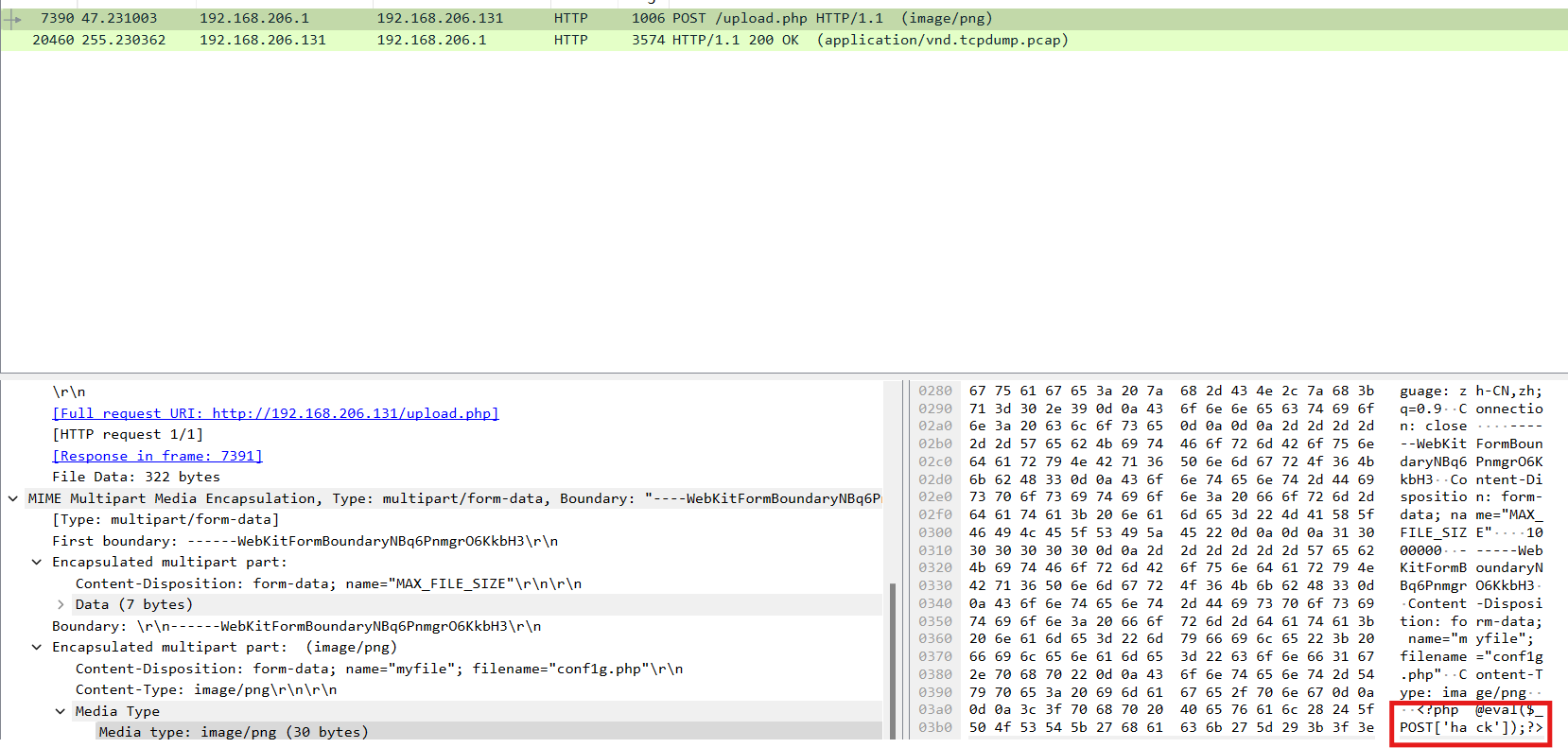Select Media type: image/png (30 bytes) row
This screenshot has height=748, width=1568.
(x=489, y=732)
